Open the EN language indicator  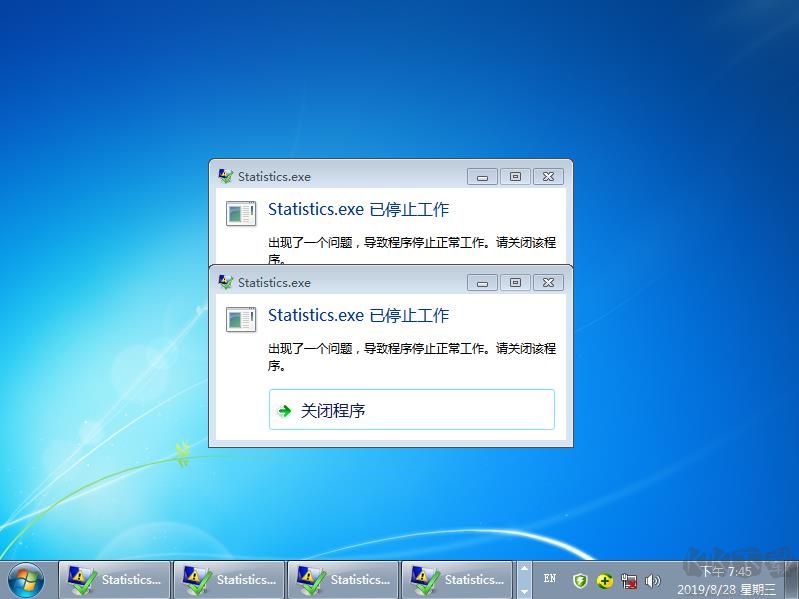tap(550, 579)
